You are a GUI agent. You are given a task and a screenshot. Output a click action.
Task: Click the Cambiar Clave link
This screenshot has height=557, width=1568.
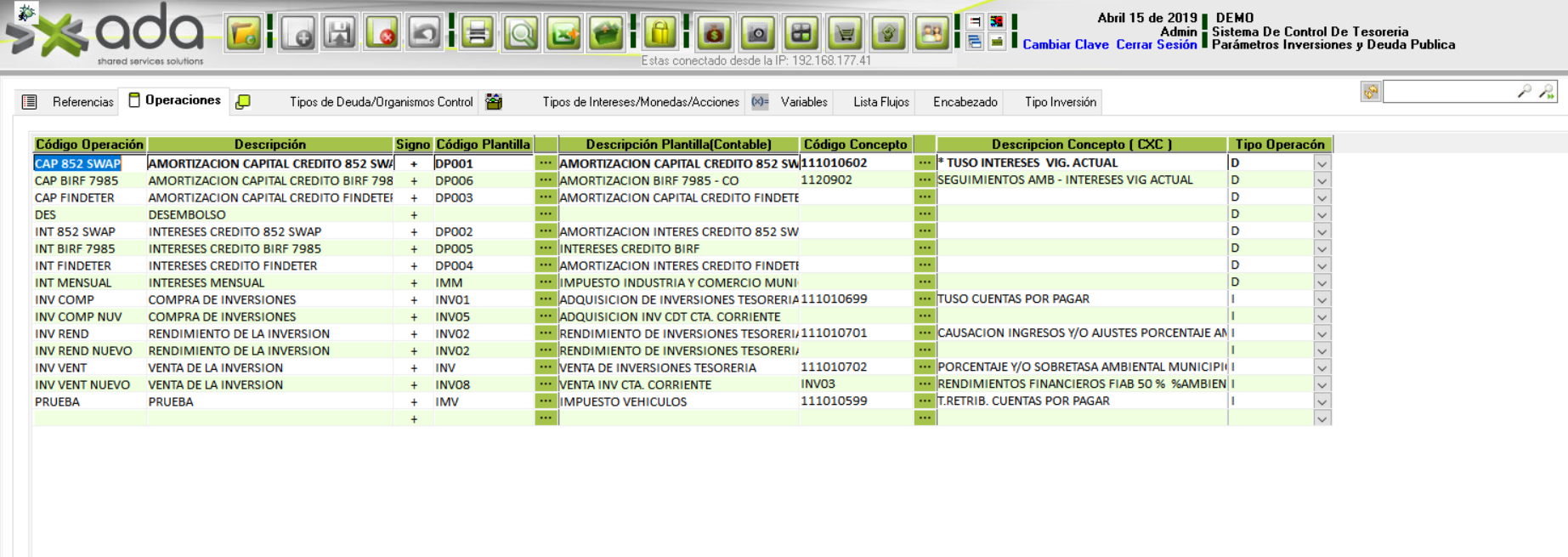[1065, 45]
